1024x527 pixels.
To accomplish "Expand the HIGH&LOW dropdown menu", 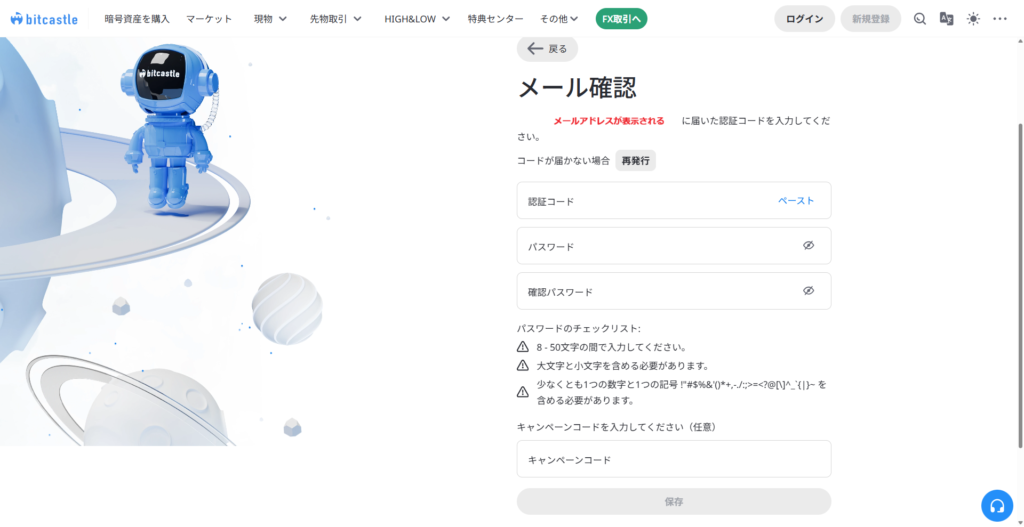I will pyautogui.click(x=417, y=19).
